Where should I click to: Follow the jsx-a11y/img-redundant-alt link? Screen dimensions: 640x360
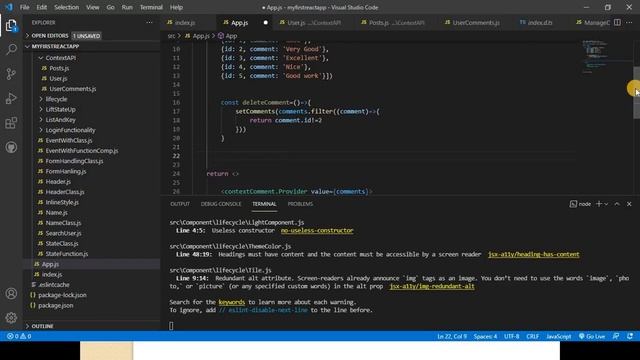click(432, 286)
